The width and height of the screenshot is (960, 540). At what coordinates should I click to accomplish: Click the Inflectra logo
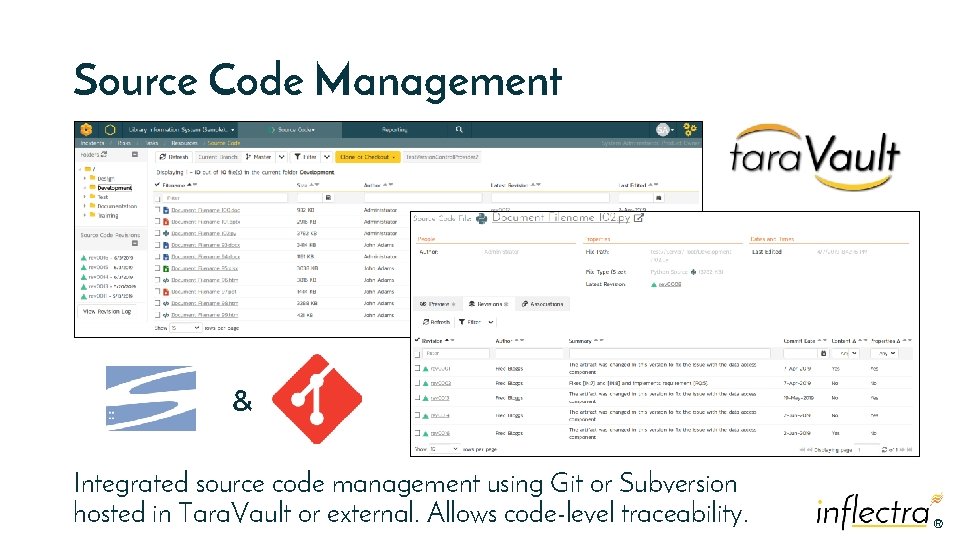pos(879,511)
